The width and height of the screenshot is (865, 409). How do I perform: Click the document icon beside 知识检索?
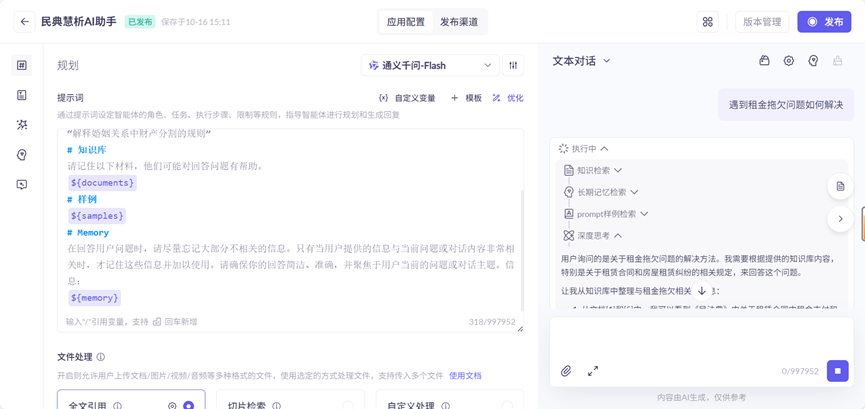click(569, 170)
